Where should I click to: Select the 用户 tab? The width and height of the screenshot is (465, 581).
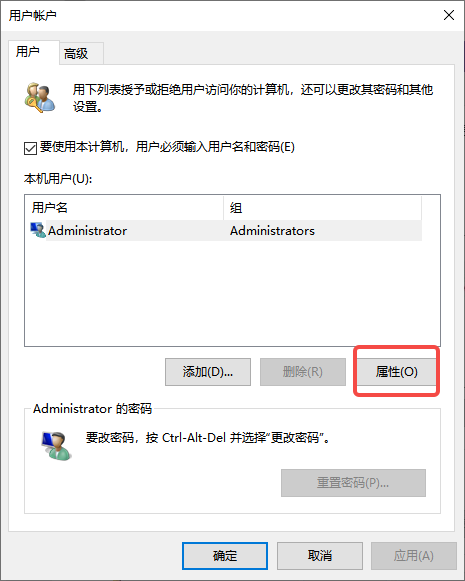point(28,52)
